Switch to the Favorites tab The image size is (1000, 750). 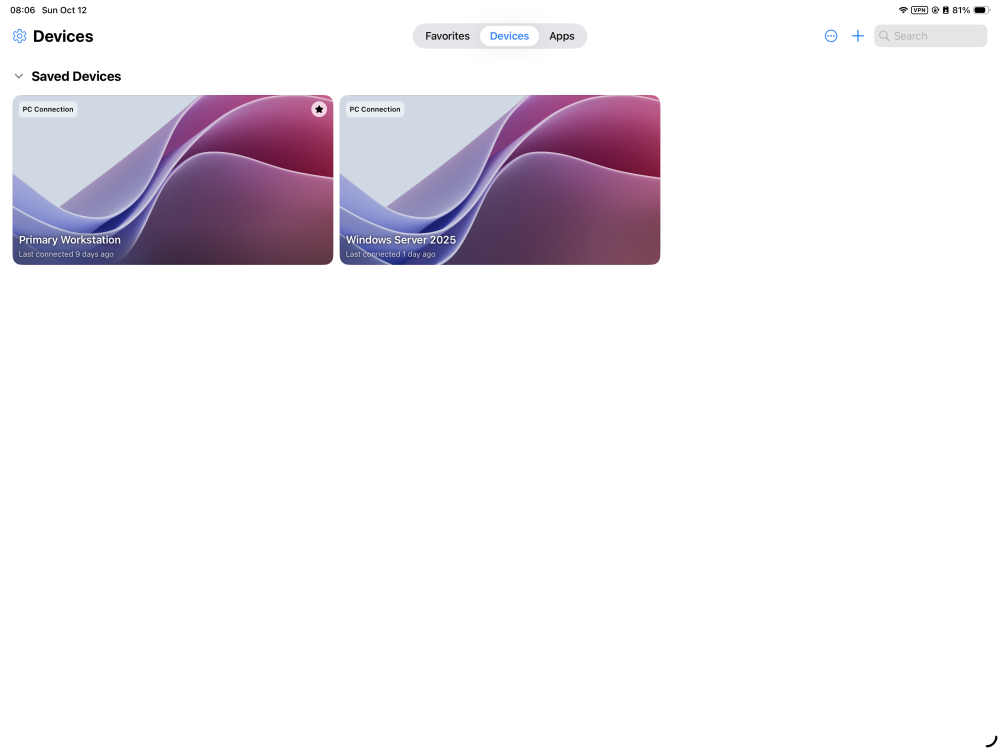pyautogui.click(x=447, y=35)
